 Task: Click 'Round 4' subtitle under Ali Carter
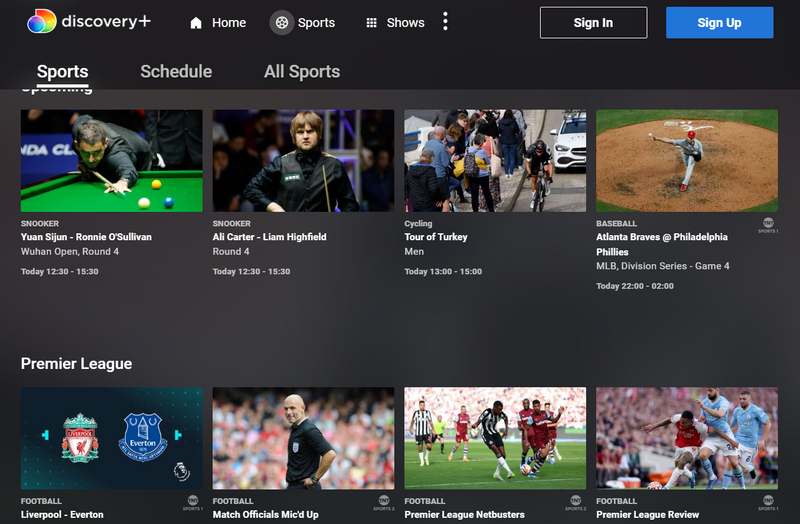(231, 252)
